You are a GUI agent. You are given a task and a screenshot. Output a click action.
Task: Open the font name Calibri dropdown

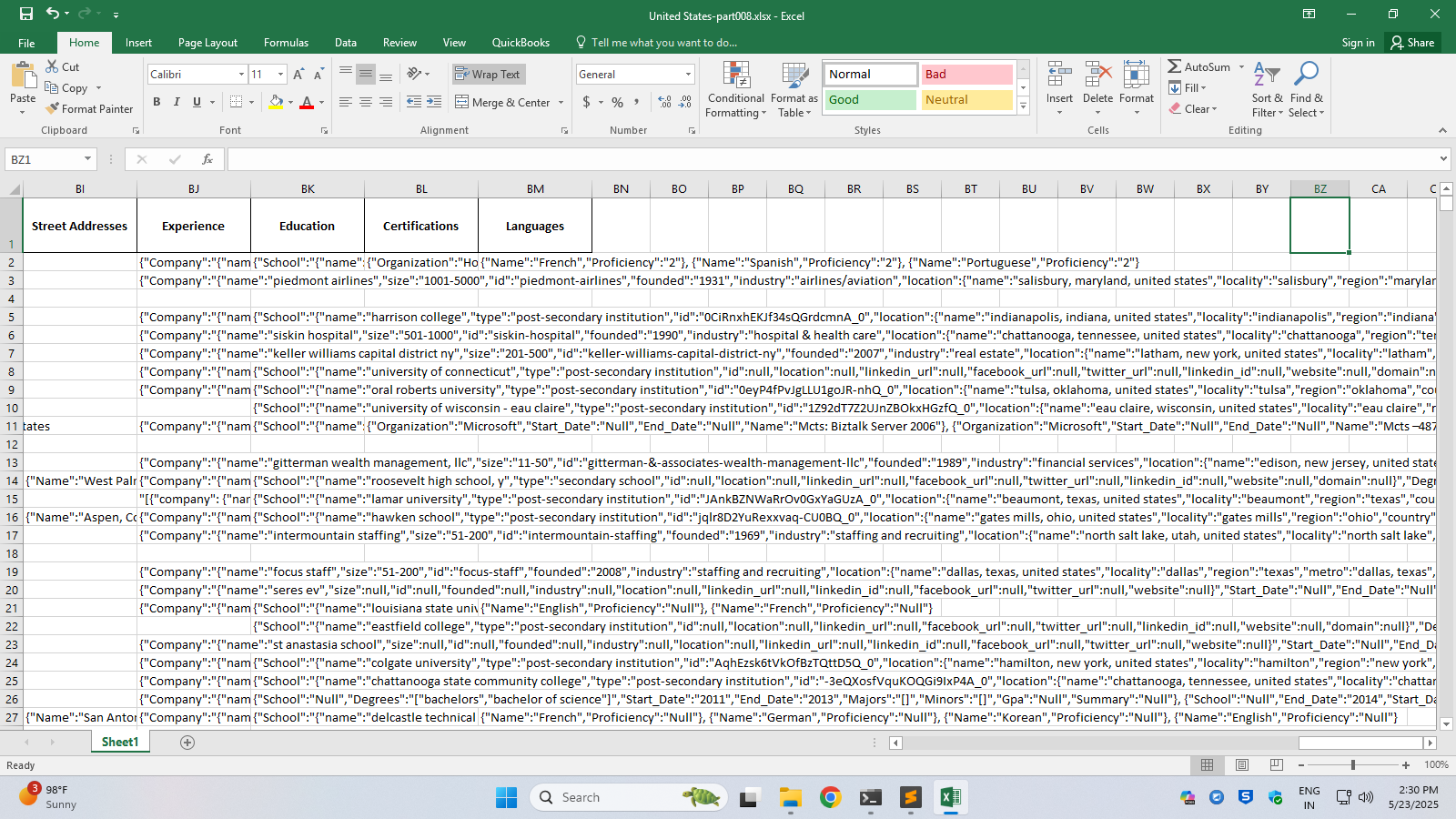tap(241, 75)
